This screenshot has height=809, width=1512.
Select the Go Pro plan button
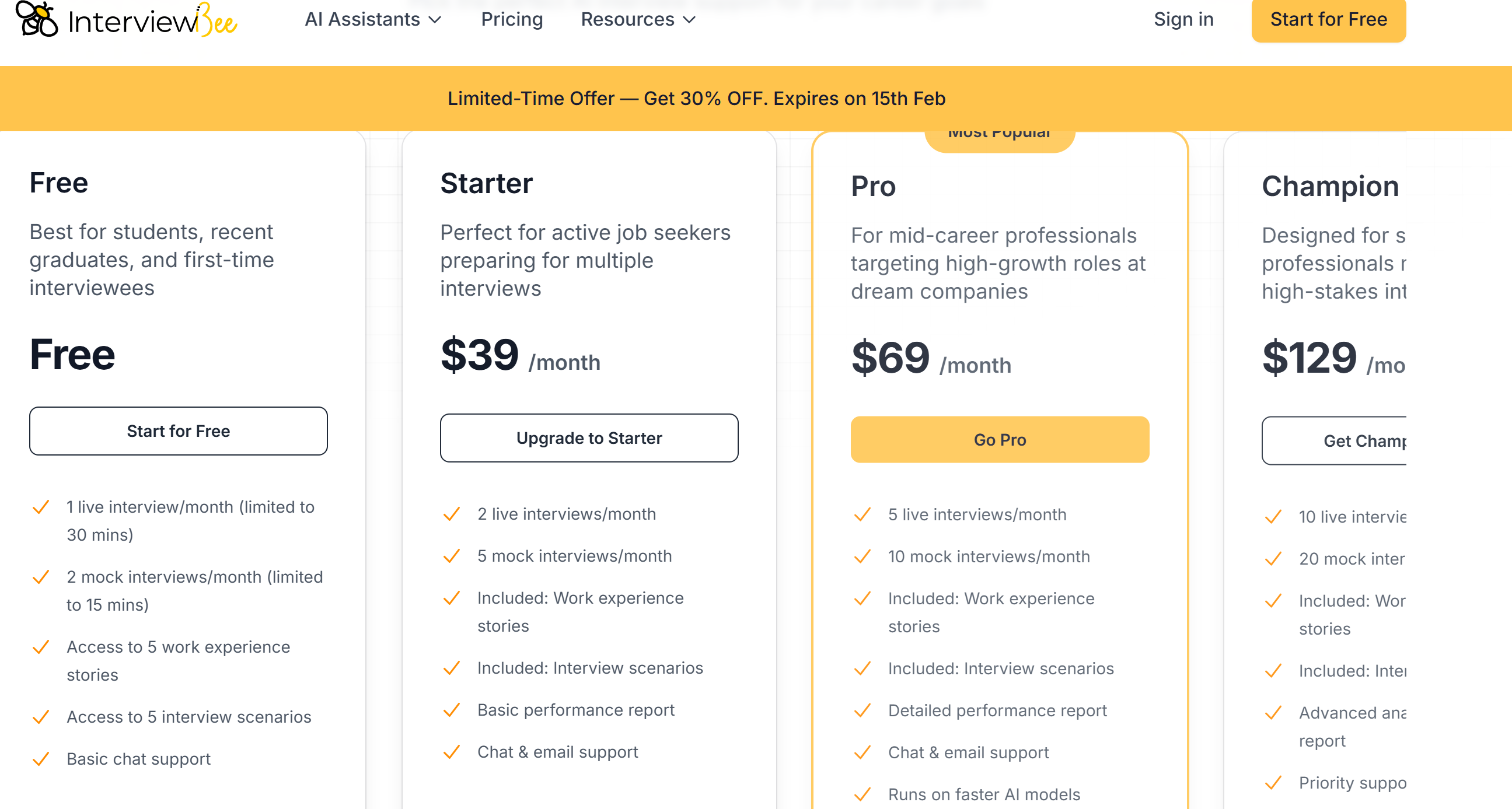coord(1000,440)
